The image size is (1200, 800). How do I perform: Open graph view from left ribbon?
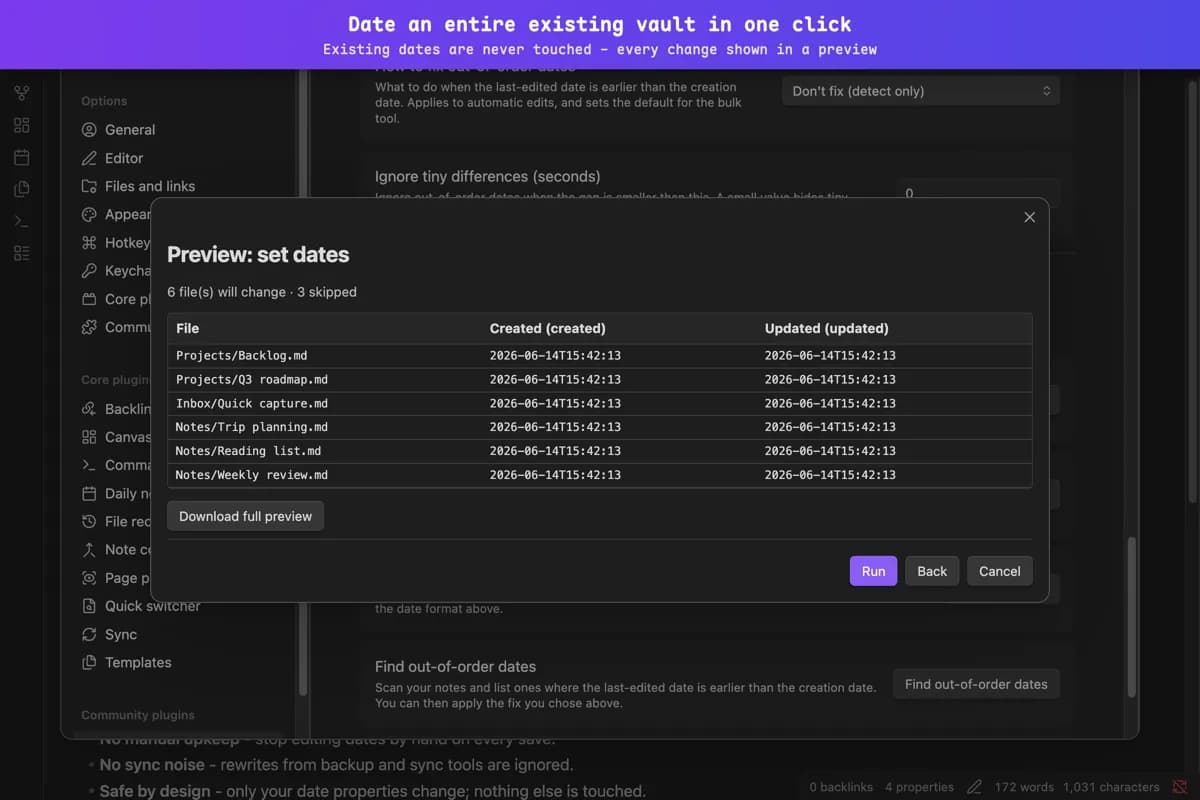click(22, 93)
